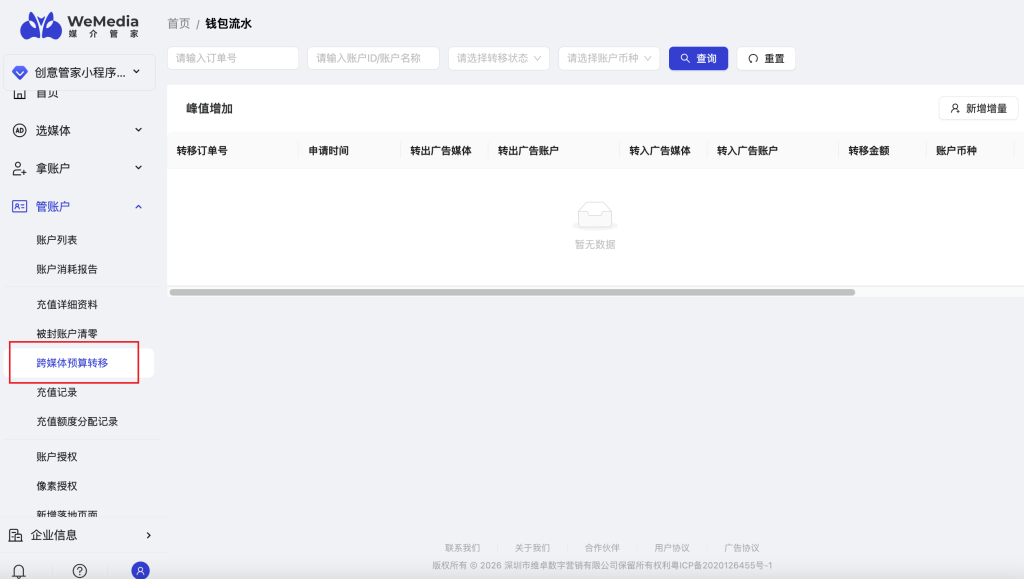Open the 请选择账户币种 dropdown
Viewport: 1024px width, 579px height.
tap(609, 58)
